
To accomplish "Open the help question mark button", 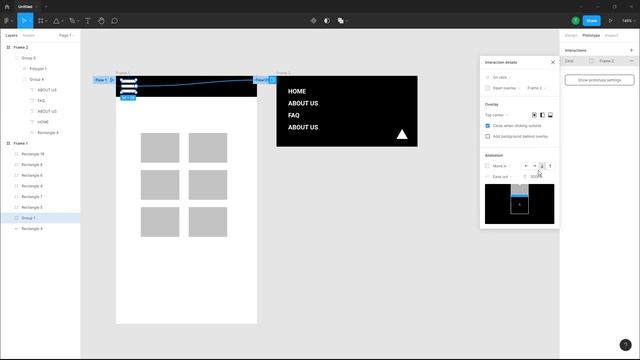I will point(625,345).
